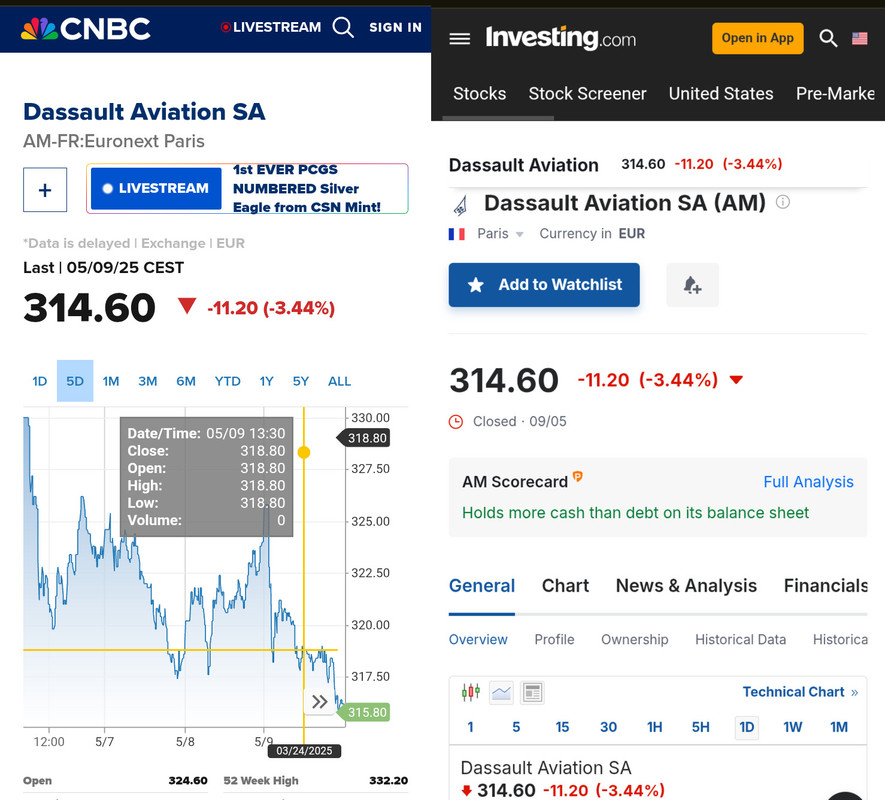Select the table view chart icon
The image size is (885, 800).
(x=532, y=692)
